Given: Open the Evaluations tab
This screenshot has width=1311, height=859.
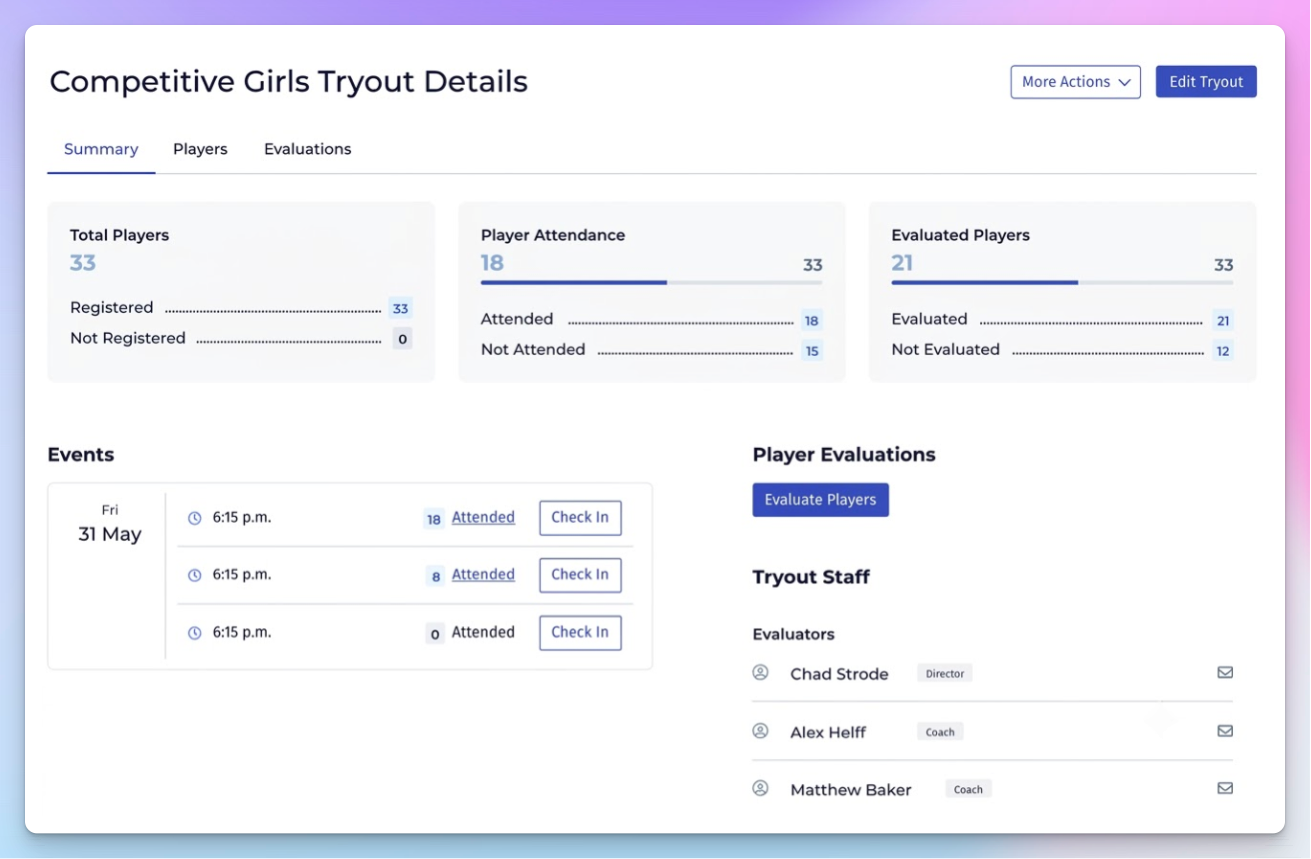Looking at the screenshot, I should tap(307, 149).
